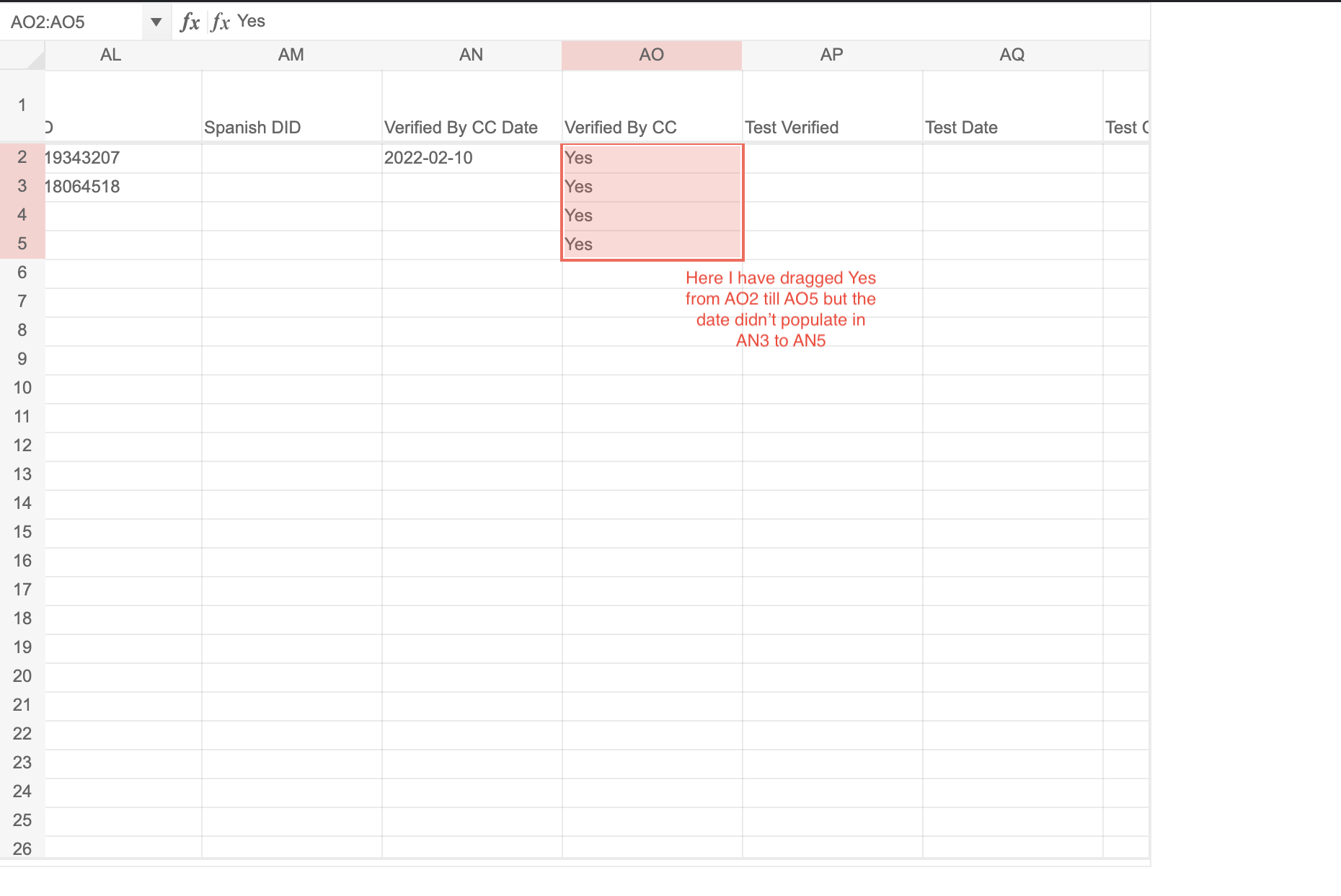Select column AQ header
This screenshot has width=1341, height=896.
point(1012,55)
